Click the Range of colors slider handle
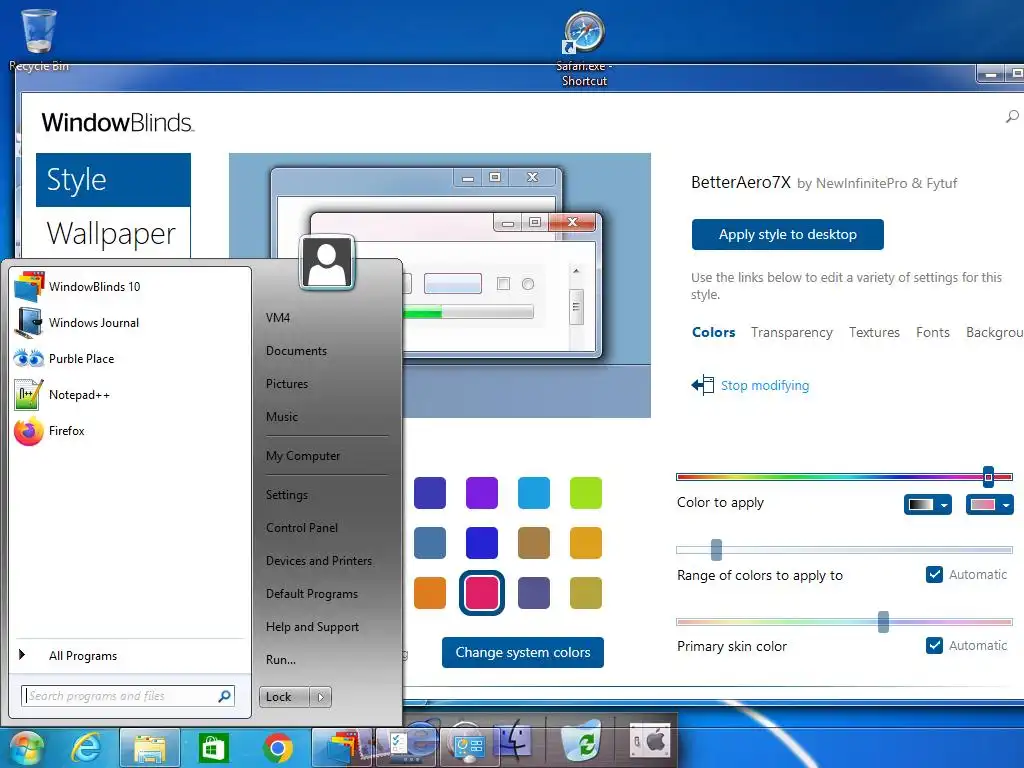The width and height of the screenshot is (1024, 768). click(716, 550)
